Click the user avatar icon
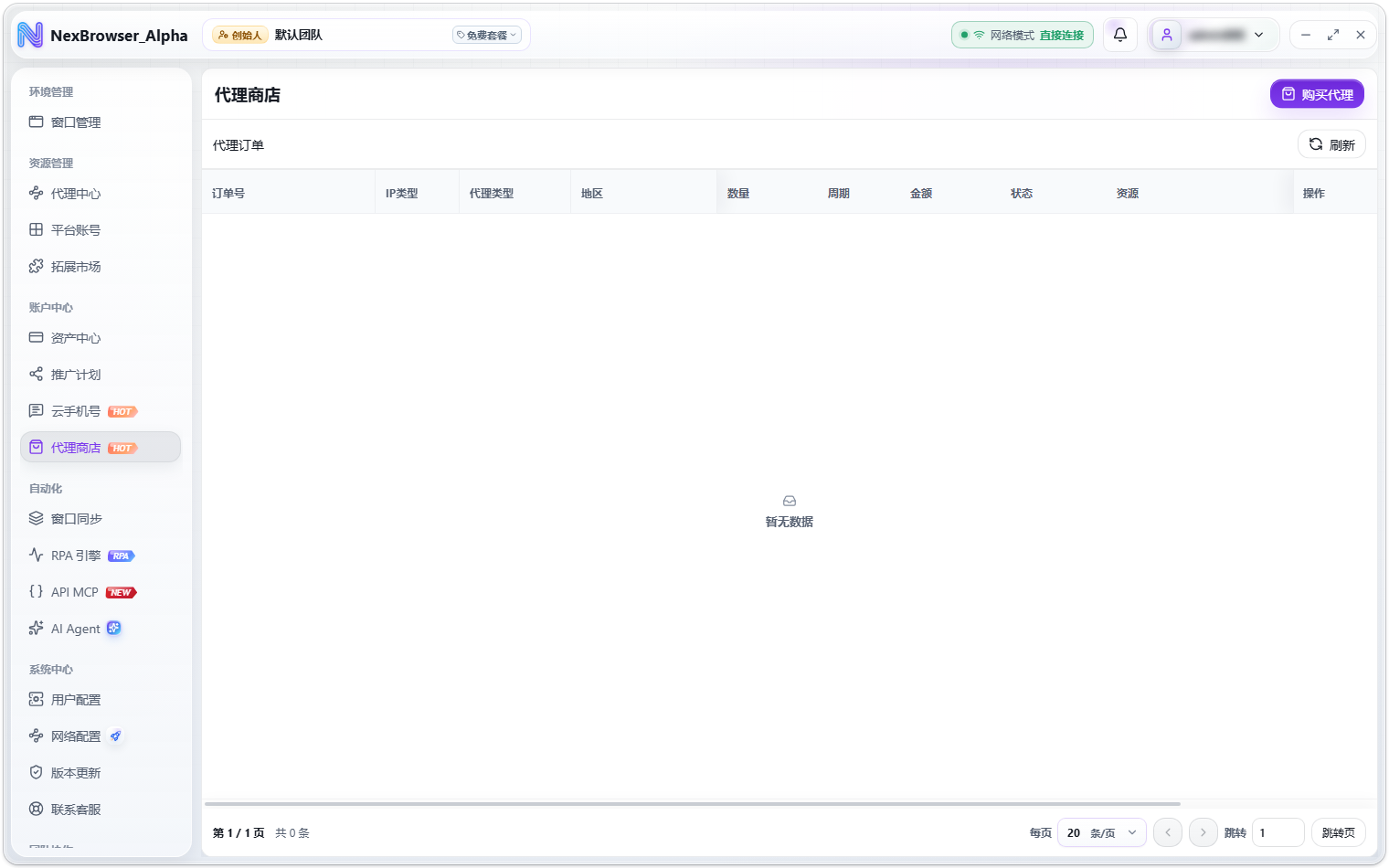This screenshot has width=1389, height=868. coord(1167,35)
